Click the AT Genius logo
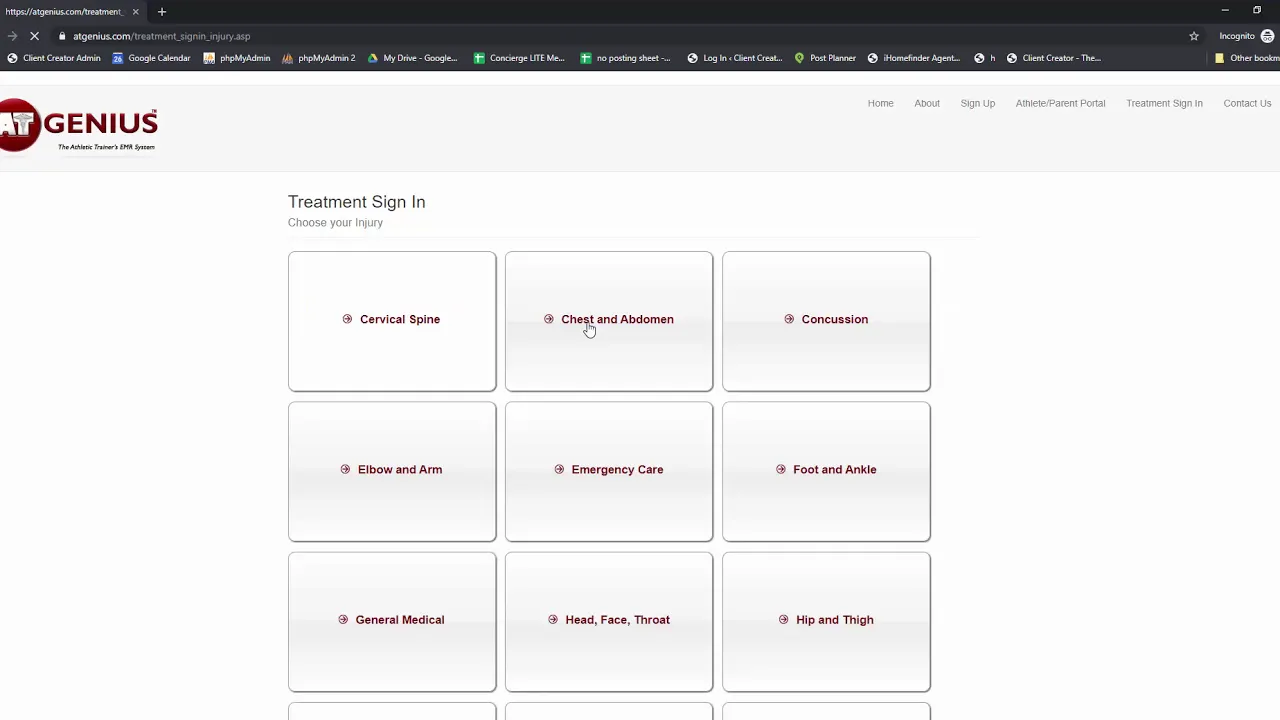 click(x=79, y=125)
